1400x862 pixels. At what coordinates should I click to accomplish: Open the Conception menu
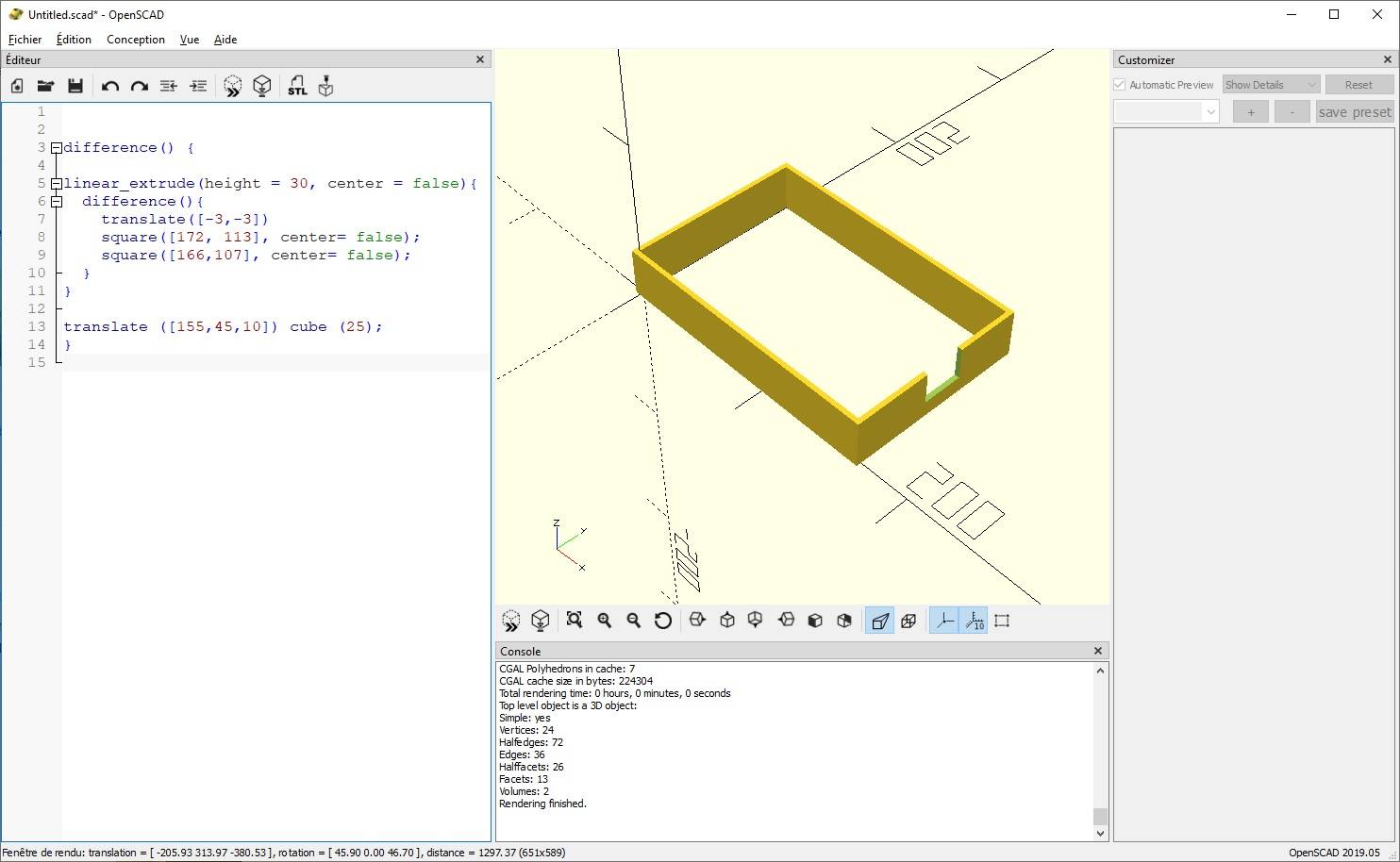(136, 40)
